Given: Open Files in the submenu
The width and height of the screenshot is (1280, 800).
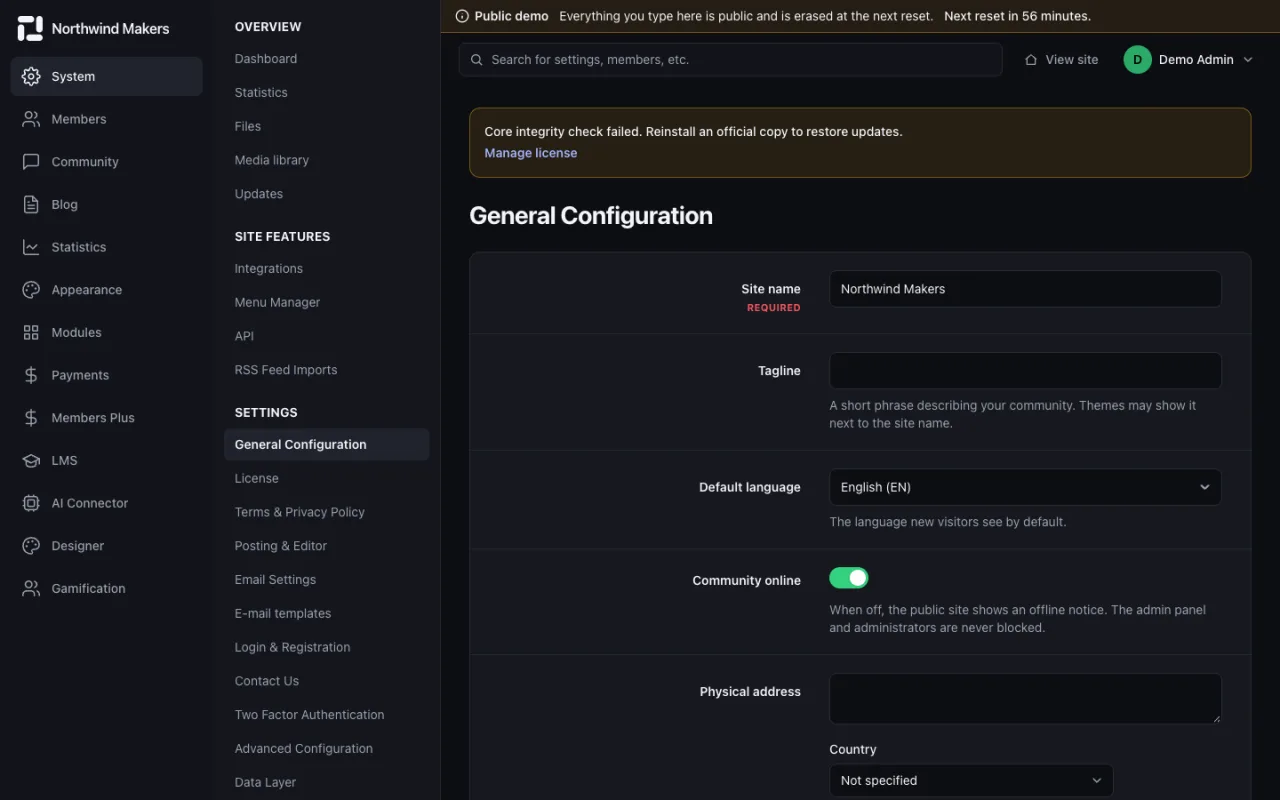Looking at the screenshot, I should [x=248, y=126].
